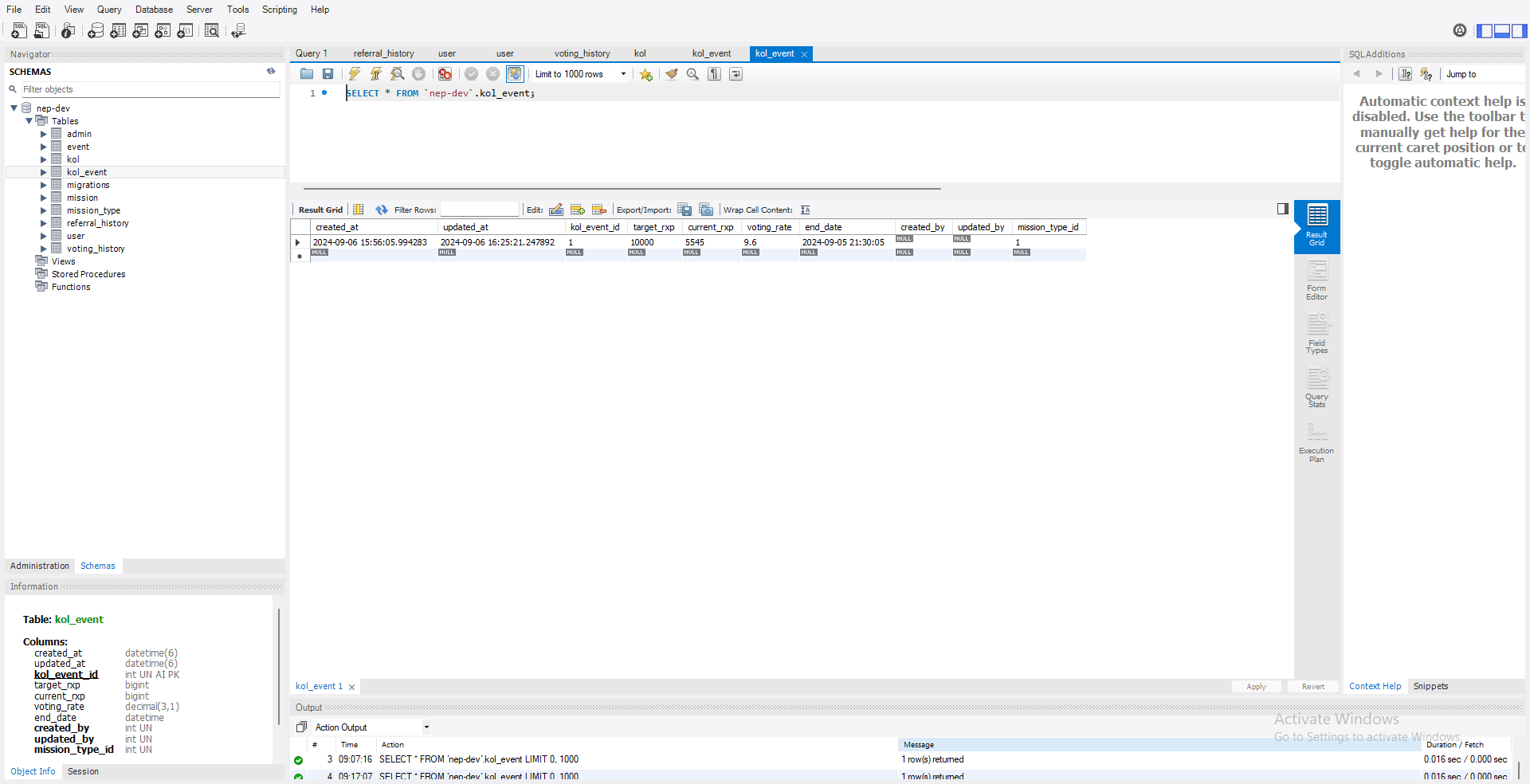
Task: Toggle wrap cell content in results
Action: point(806,210)
